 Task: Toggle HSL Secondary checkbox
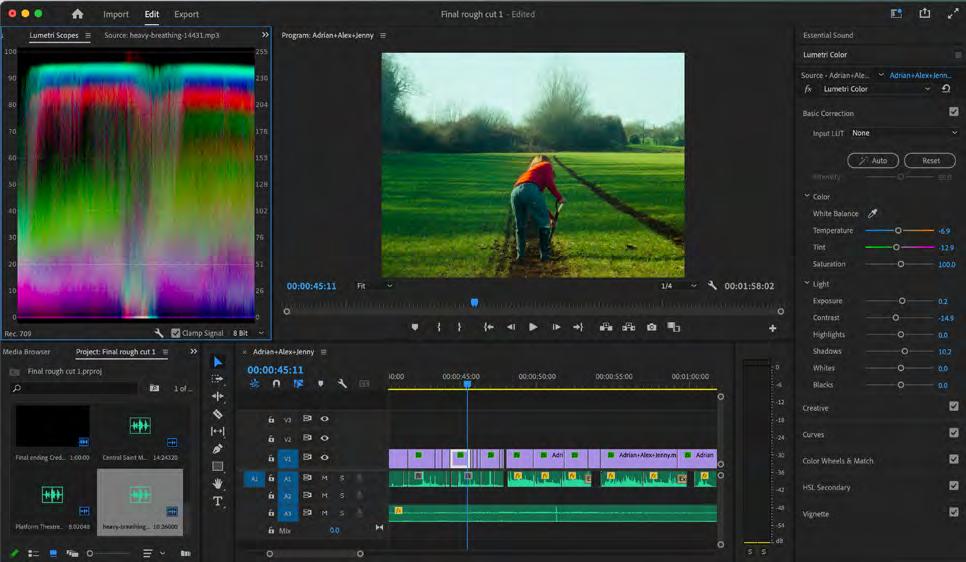[954, 486]
